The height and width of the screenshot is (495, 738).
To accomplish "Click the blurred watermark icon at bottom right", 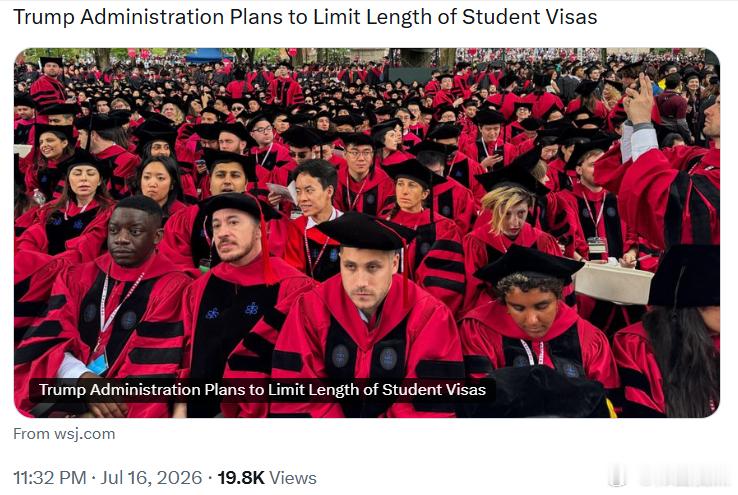I will (x=617, y=476).
